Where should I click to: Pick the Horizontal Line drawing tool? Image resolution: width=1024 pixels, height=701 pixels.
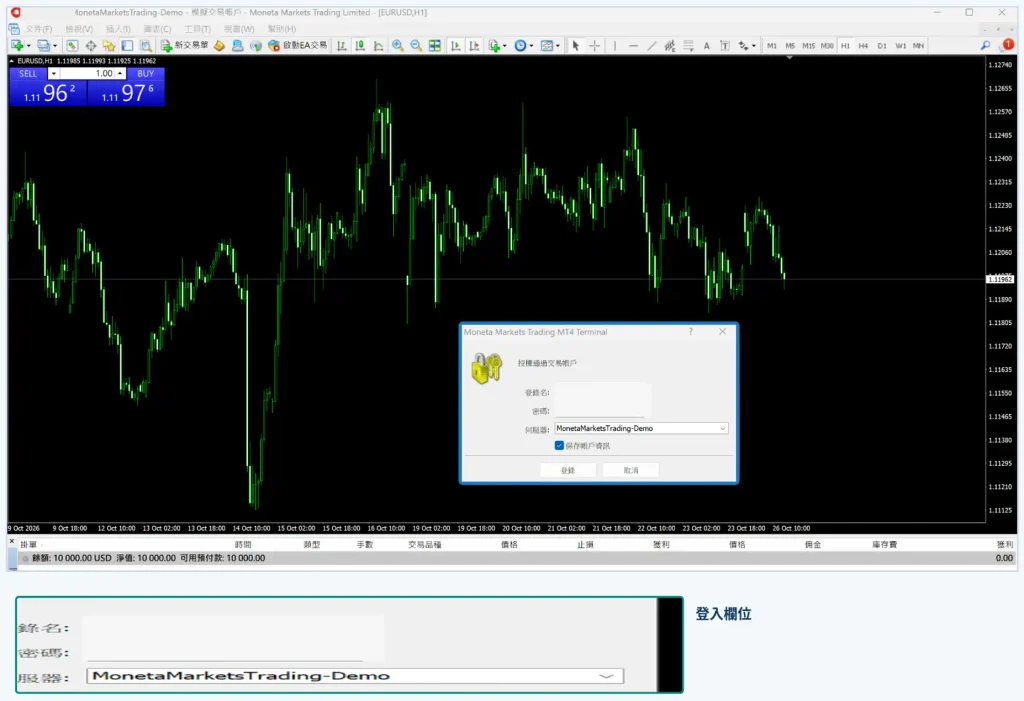[x=633, y=46]
